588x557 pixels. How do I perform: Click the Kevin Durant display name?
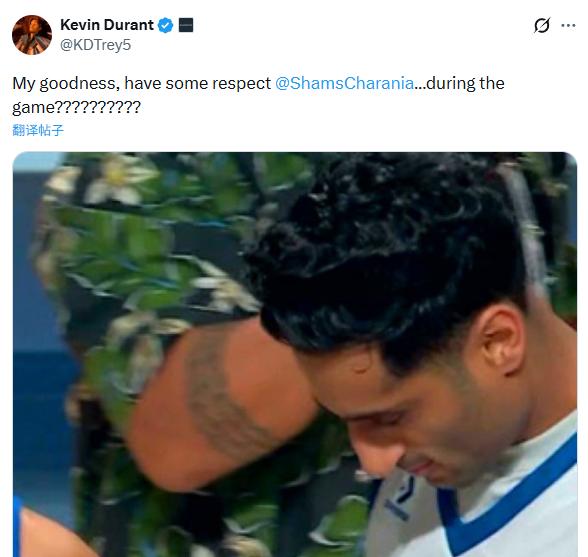click(x=107, y=25)
